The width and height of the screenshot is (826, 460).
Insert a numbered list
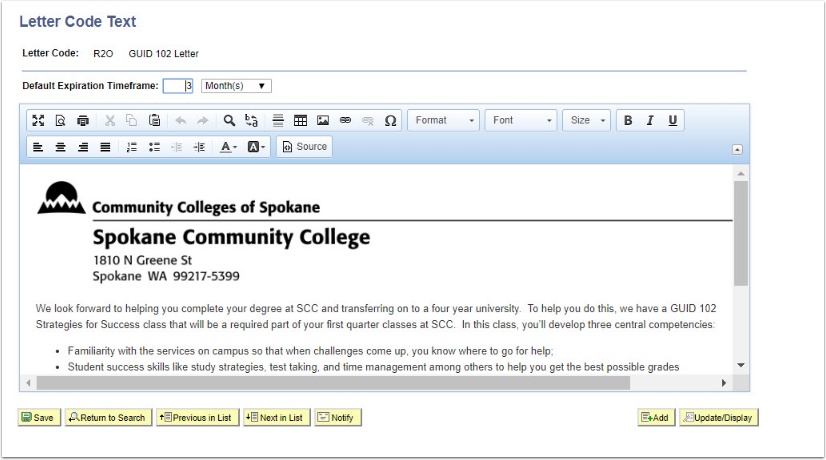tap(132, 147)
